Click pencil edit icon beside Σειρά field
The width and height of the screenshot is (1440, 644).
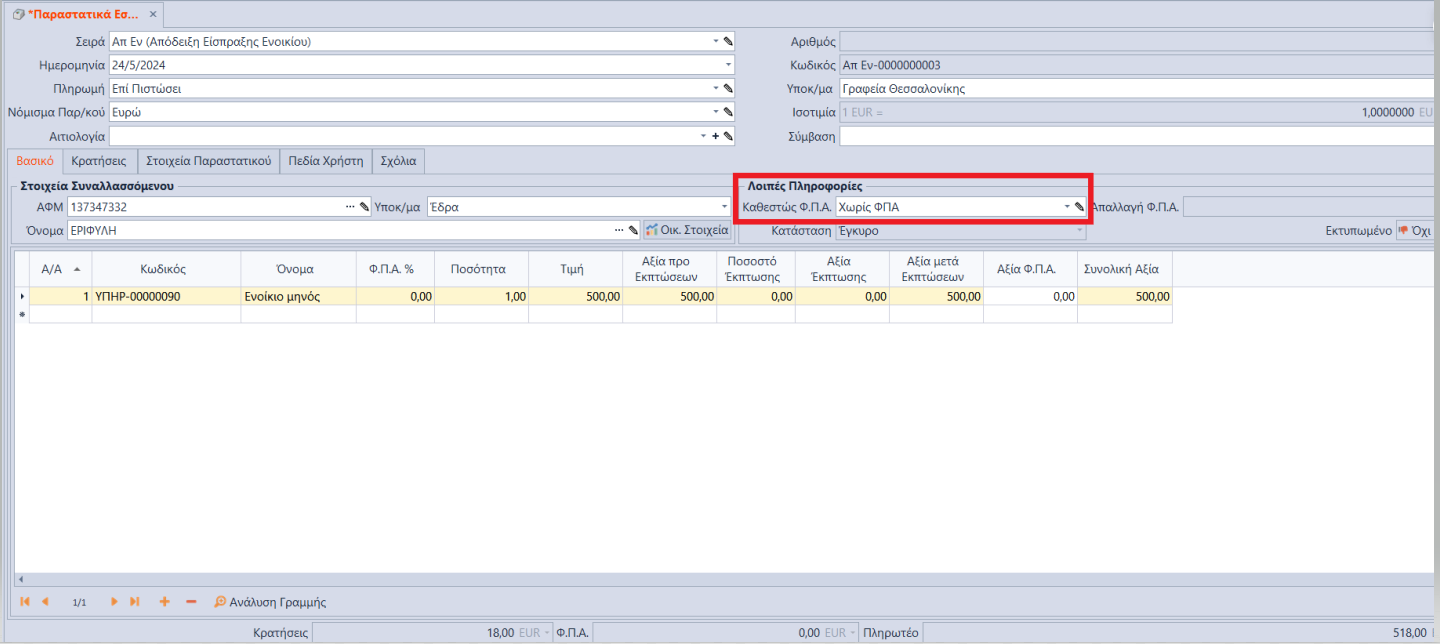pos(728,41)
